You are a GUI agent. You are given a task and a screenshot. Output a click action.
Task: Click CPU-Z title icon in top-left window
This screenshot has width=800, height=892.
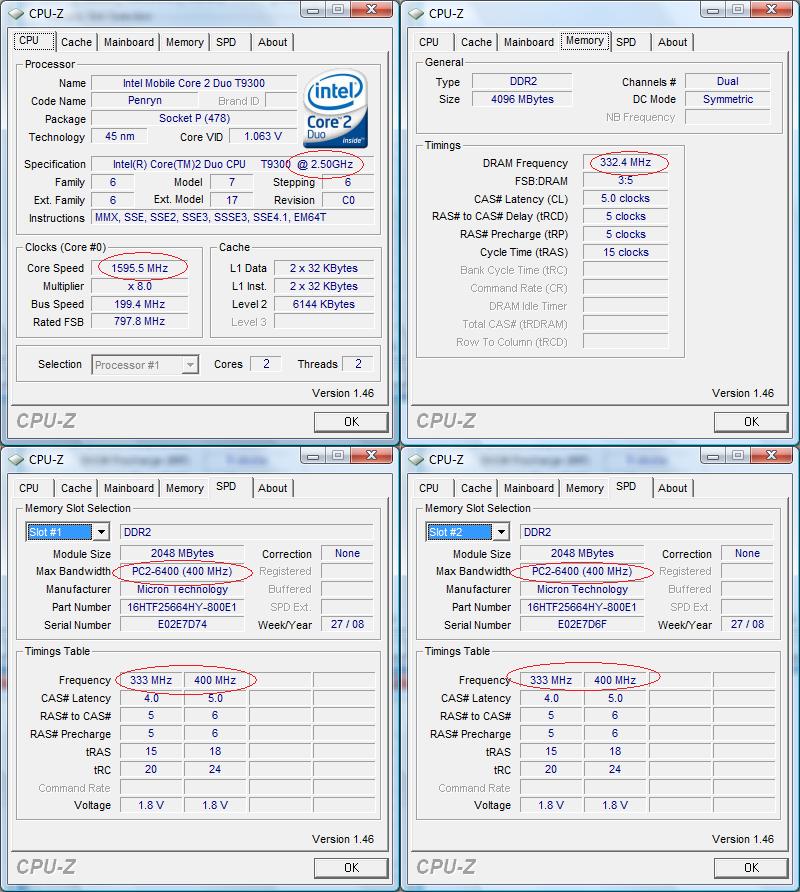tap(16, 14)
